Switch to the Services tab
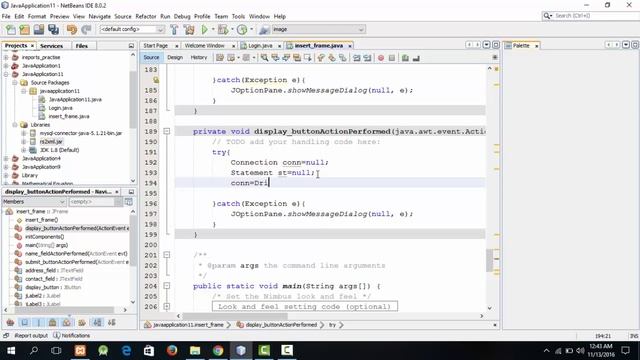640x360 pixels. click(x=51, y=46)
